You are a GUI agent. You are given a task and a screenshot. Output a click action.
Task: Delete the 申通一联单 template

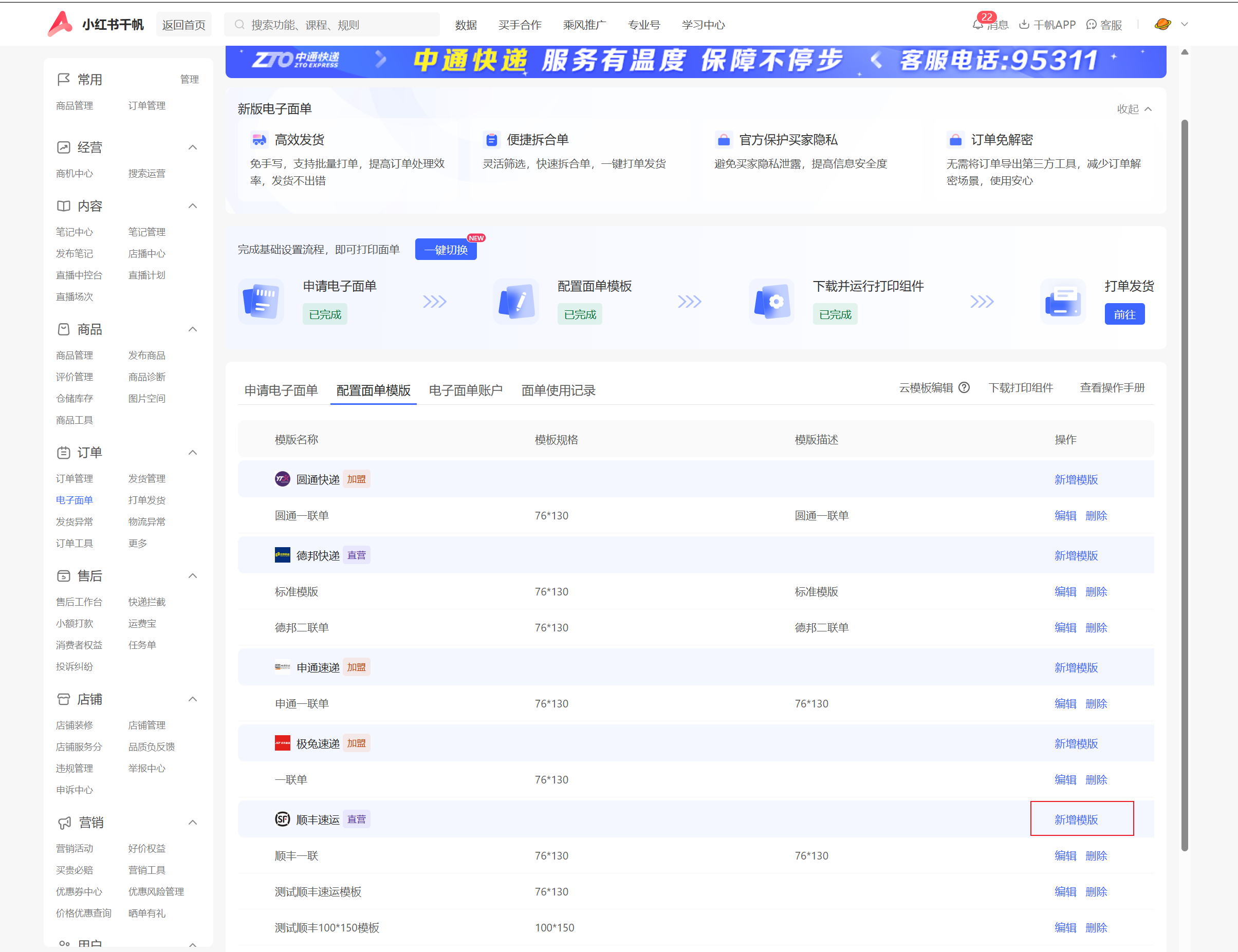1096,703
